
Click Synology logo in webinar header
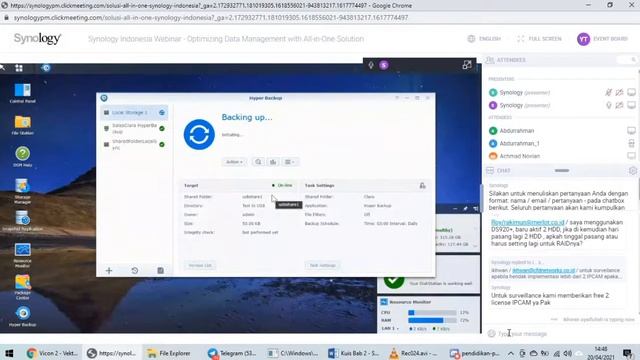(x=37, y=39)
